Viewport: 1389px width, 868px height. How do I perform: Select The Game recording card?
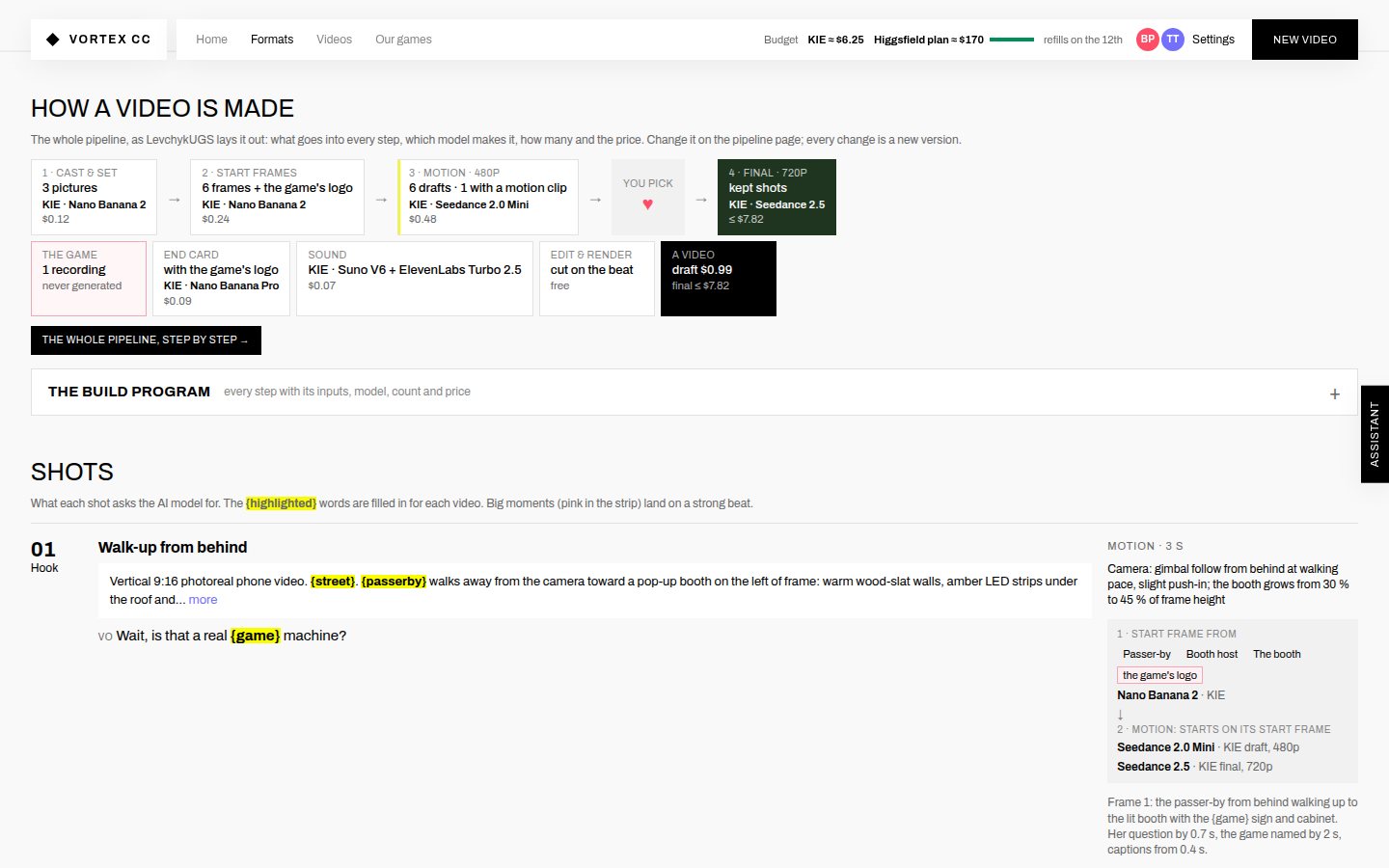coord(89,279)
